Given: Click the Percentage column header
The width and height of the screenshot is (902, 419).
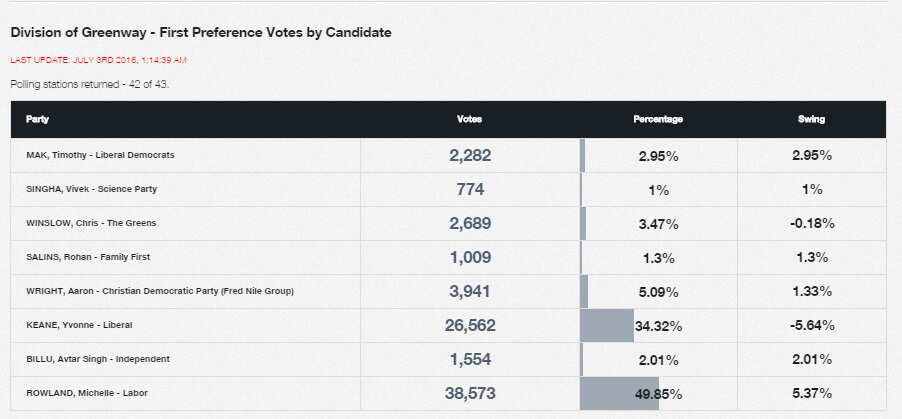Looking at the screenshot, I should coord(658,120).
